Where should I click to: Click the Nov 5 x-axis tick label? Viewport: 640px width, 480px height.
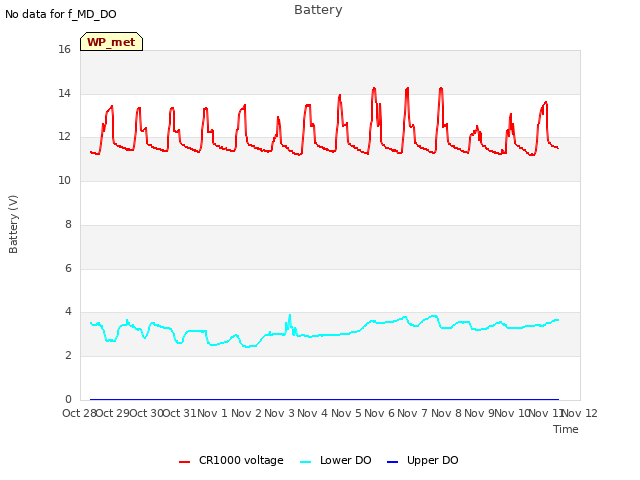click(346, 413)
